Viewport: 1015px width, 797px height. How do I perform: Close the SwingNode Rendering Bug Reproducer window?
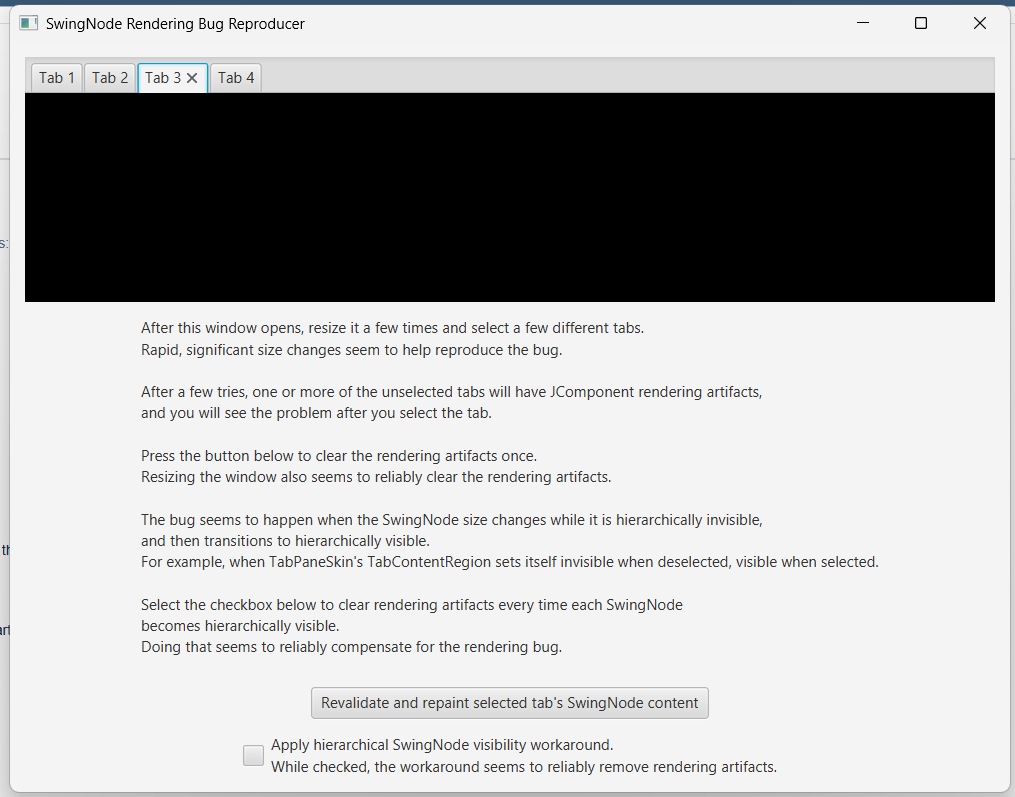979,23
